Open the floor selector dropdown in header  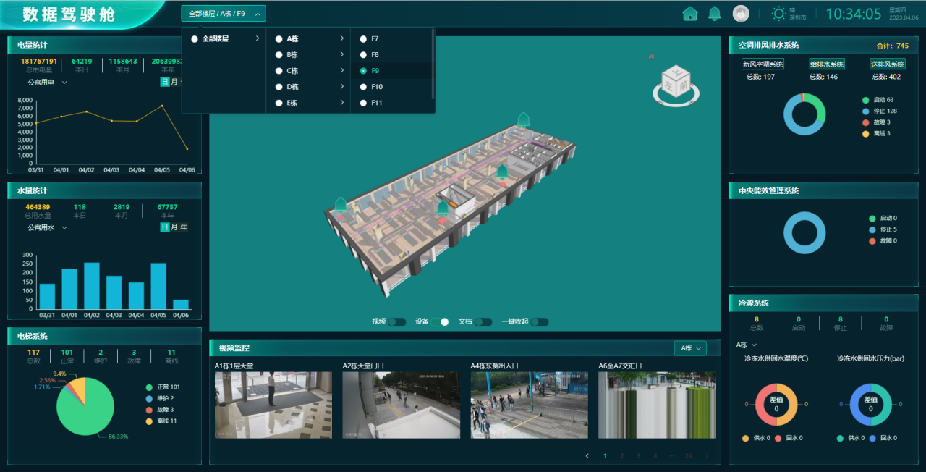pos(224,14)
